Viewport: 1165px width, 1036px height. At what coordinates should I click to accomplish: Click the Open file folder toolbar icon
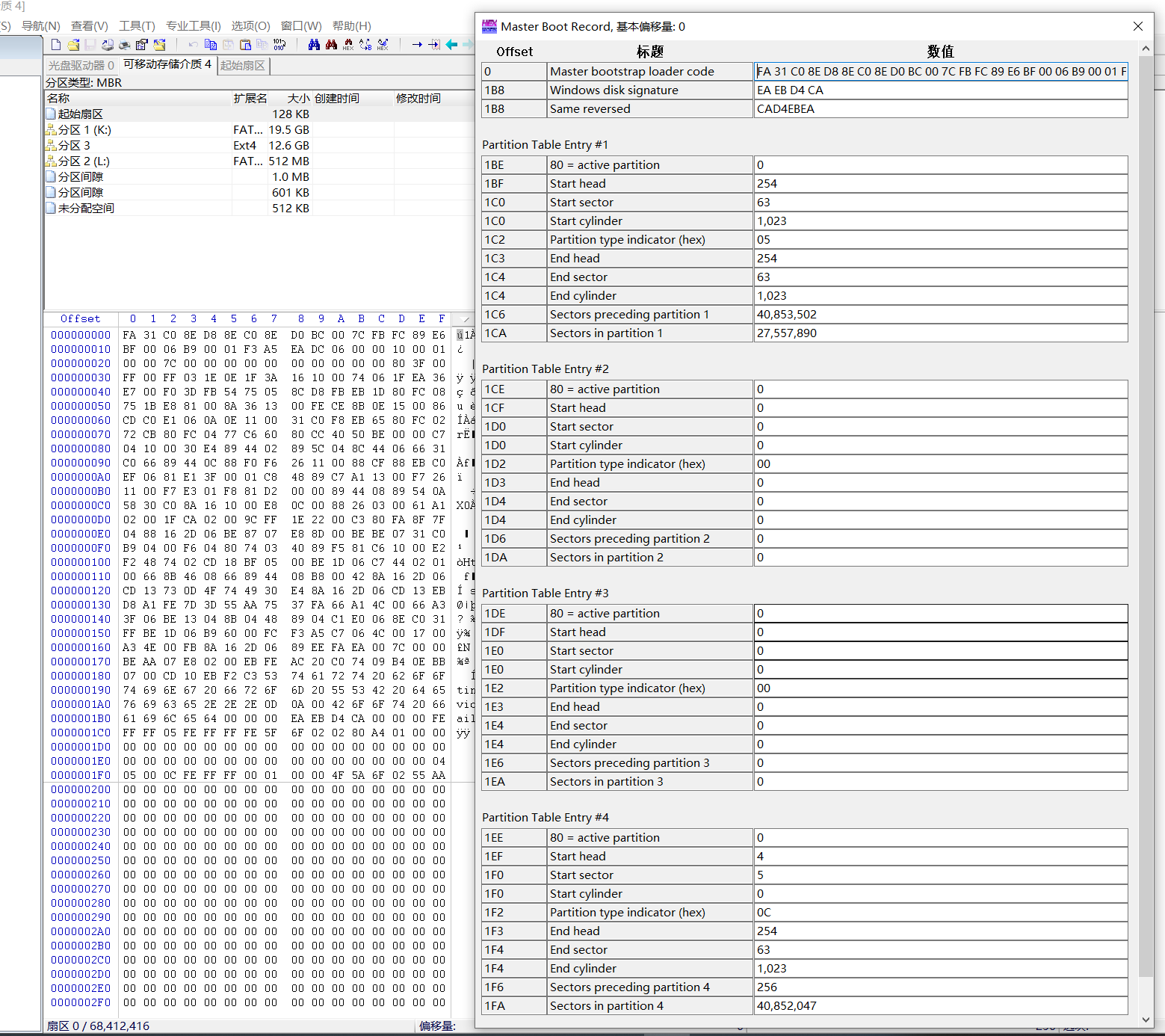[73, 45]
